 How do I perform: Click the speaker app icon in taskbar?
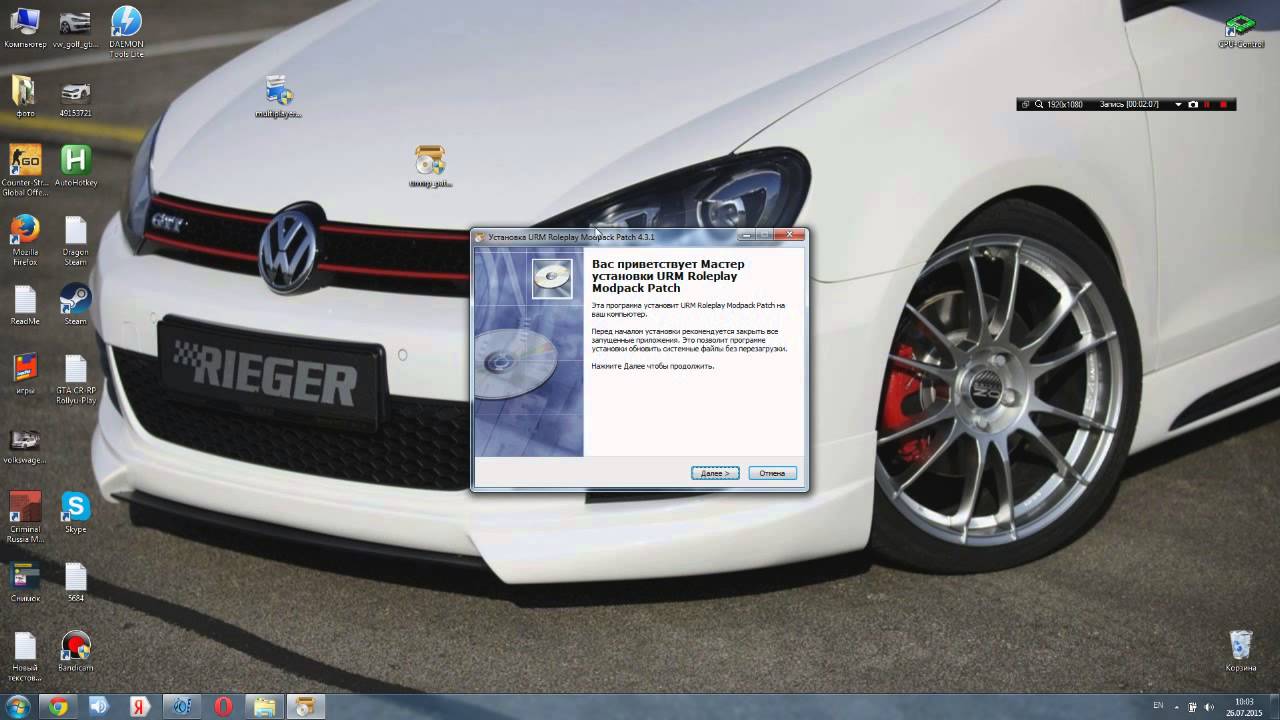coord(99,707)
